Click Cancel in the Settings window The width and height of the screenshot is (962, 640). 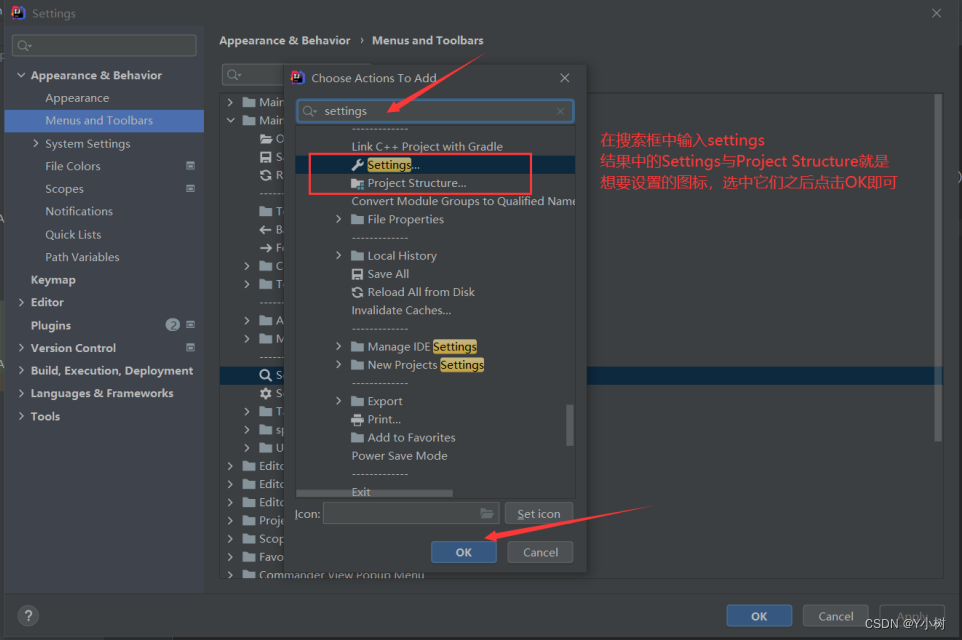[x=836, y=616]
